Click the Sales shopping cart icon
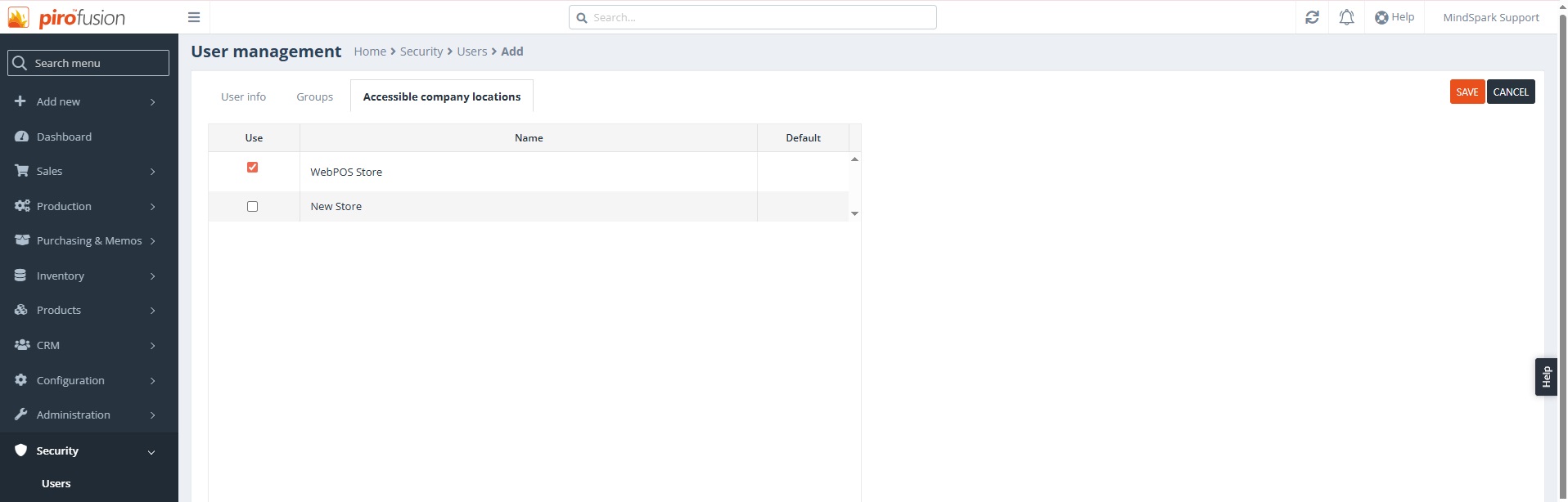1568x502 pixels. (21, 171)
